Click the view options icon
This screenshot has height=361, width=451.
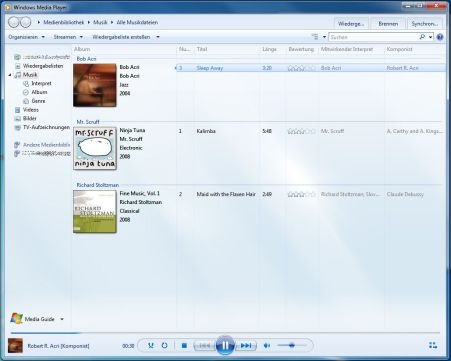(315, 37)
